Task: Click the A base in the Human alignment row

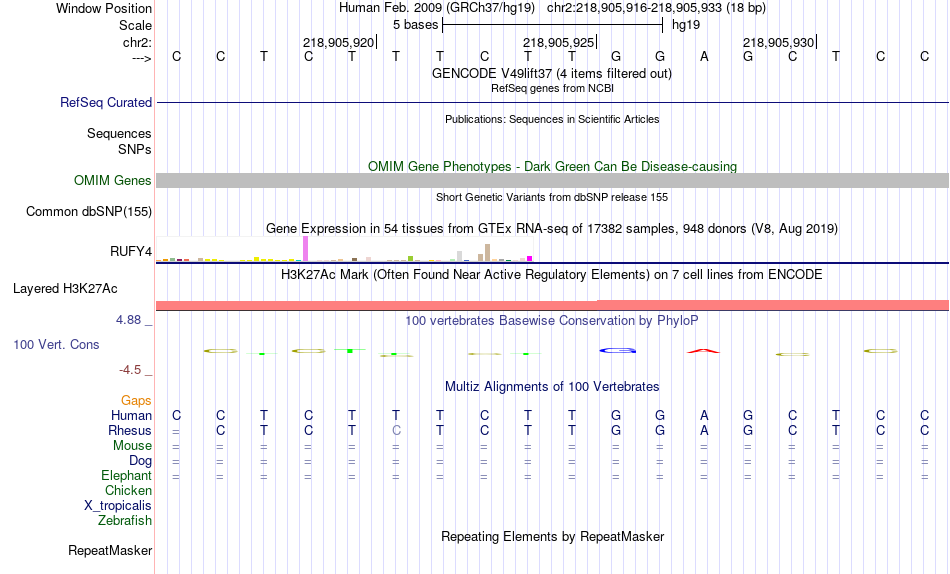Action: tap(704, 416)
